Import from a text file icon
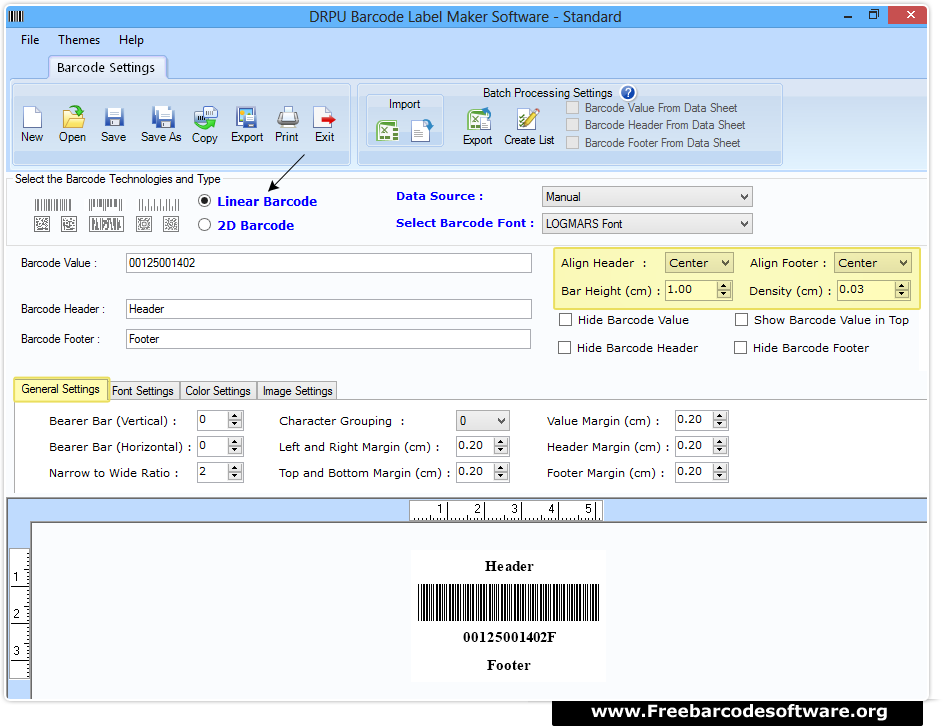The height and width of the screenshot is (726, 943). pos(421,131)
